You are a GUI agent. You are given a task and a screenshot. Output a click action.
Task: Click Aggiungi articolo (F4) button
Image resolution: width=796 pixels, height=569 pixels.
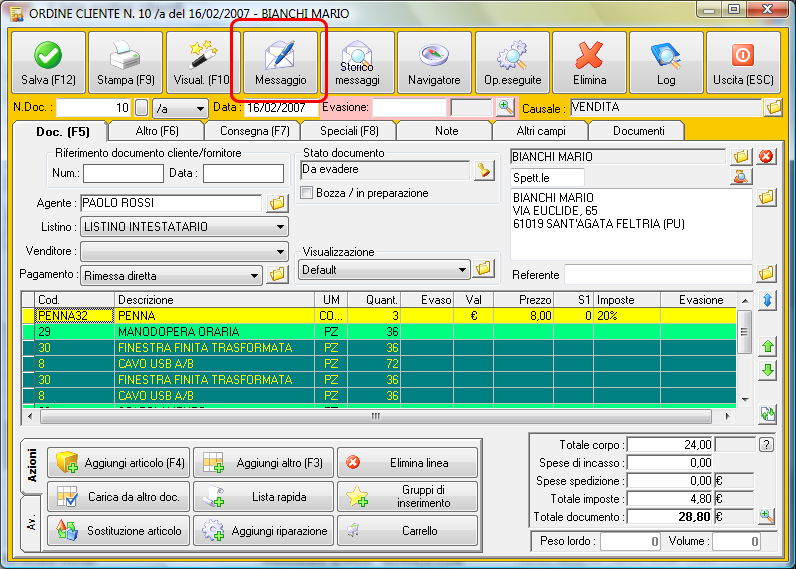pos(119,463)
